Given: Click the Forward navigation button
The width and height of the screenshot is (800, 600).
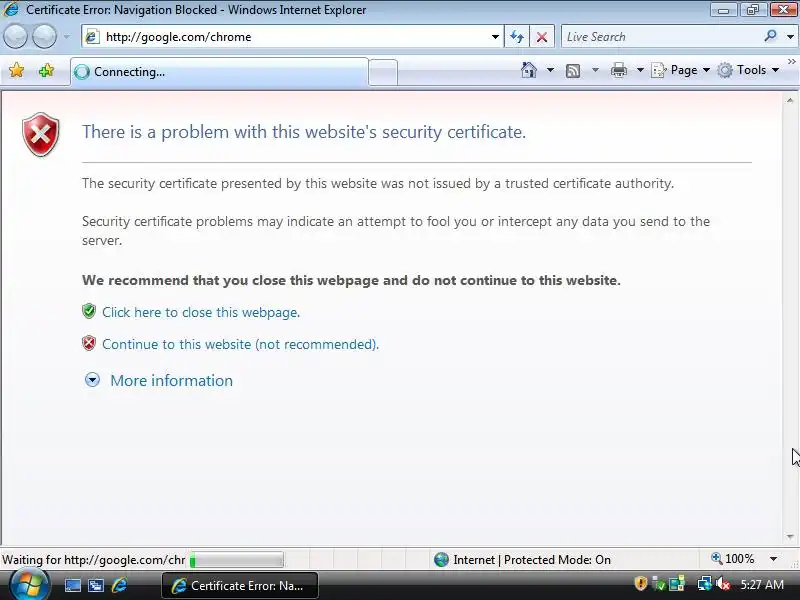Looking at the screenshot, I should click(x=45, y=37).
